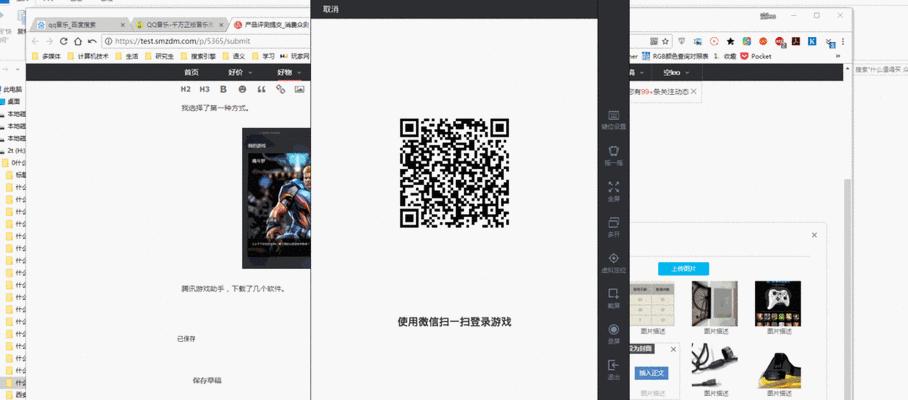Click the Pocket bookmark
This screenshot has height=400, width=908.
756,56
